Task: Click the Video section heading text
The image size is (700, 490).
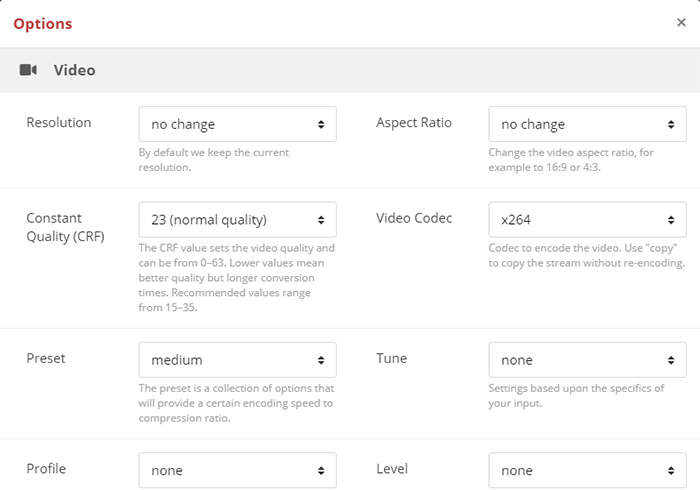Action: tap(75, 70)
